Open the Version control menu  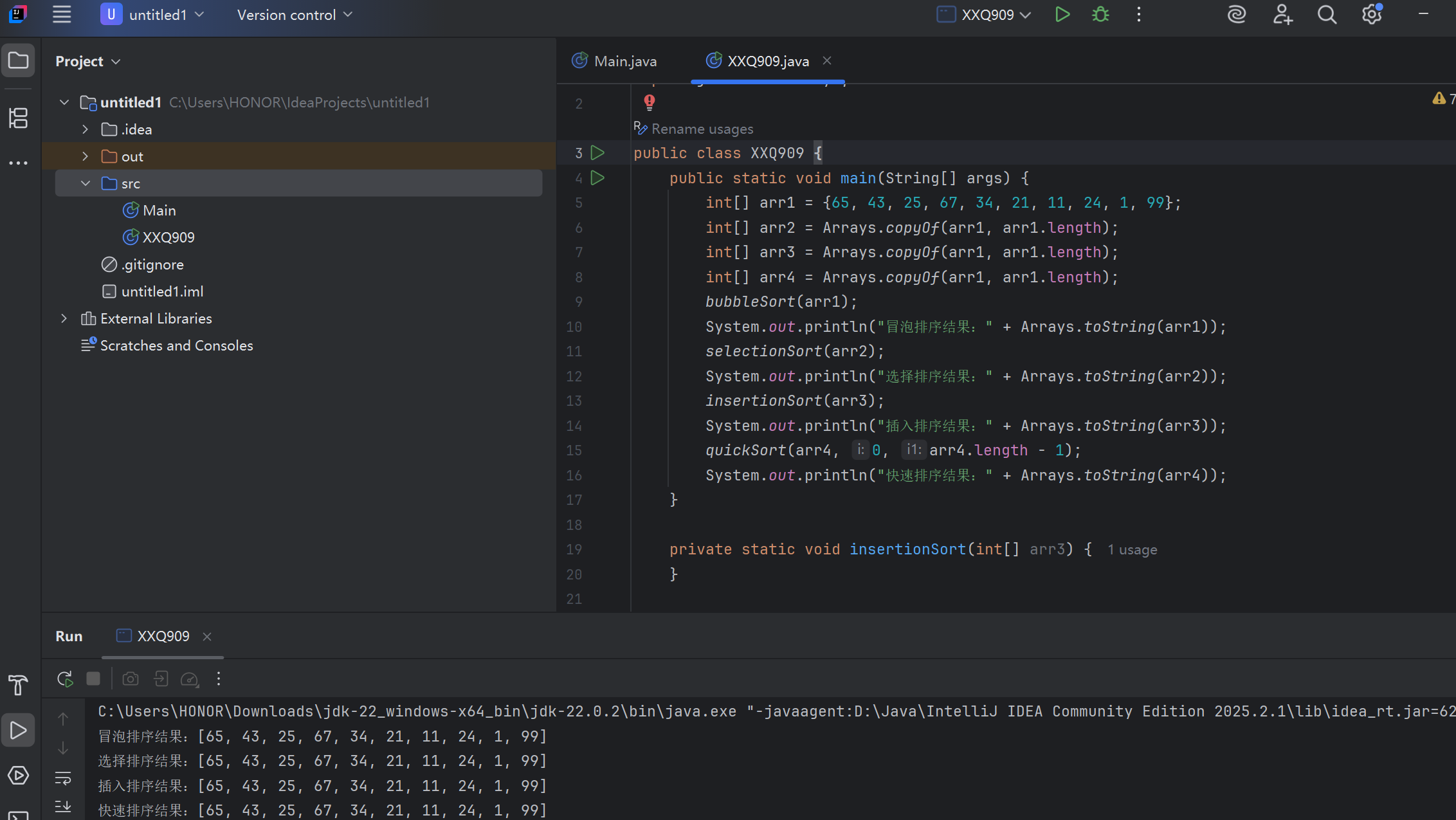[x=295, y=14]
